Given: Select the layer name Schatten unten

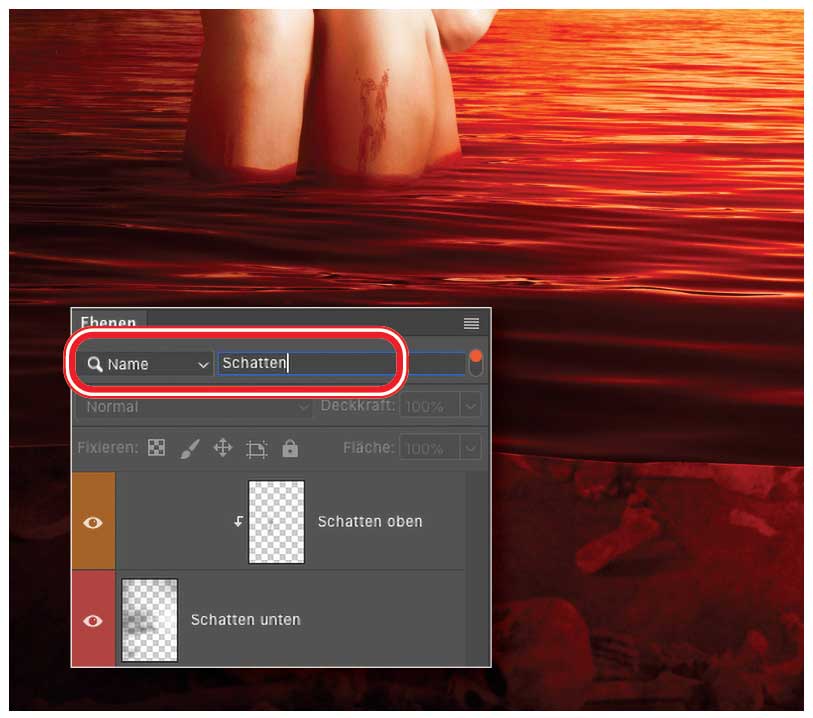Looking at the screenshot, I should click(245, 620).
